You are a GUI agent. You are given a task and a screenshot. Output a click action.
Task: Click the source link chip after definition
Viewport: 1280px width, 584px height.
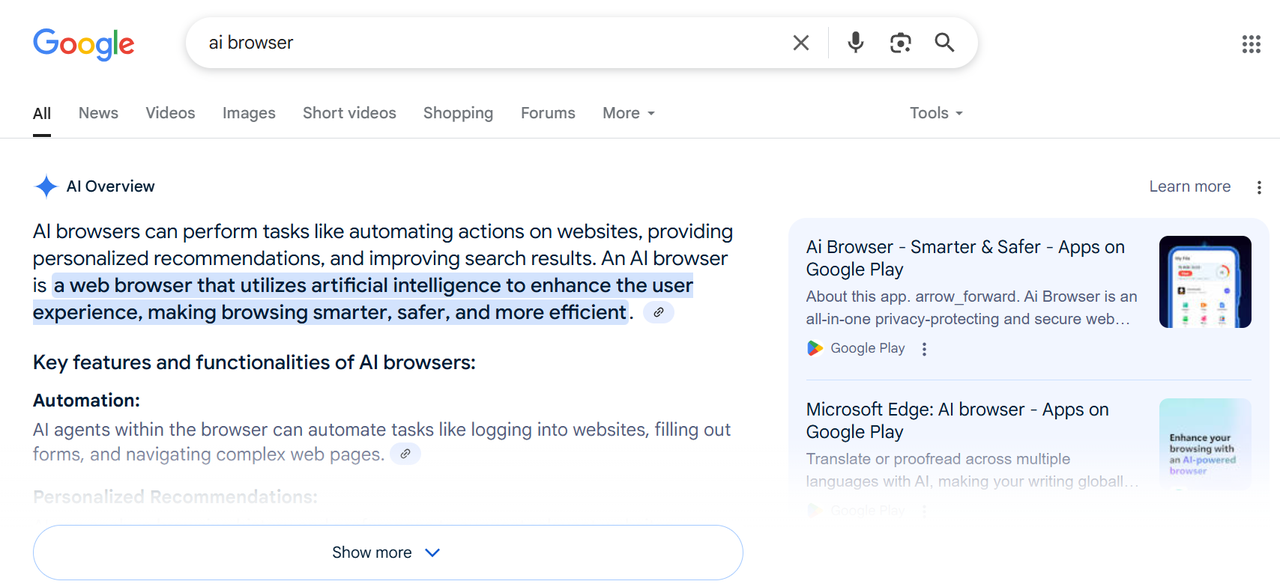(658, 313)
